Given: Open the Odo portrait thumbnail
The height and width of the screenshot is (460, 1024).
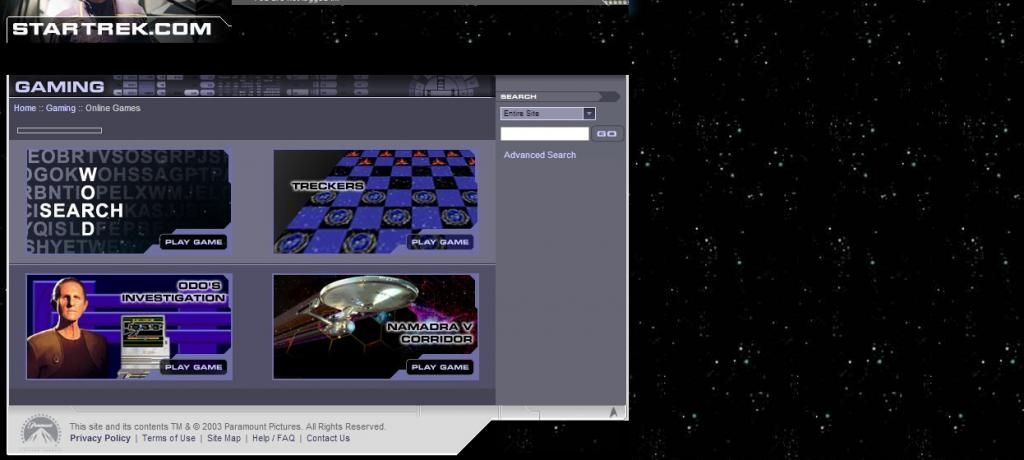Looking at the screenshot, I should (129, 326).
